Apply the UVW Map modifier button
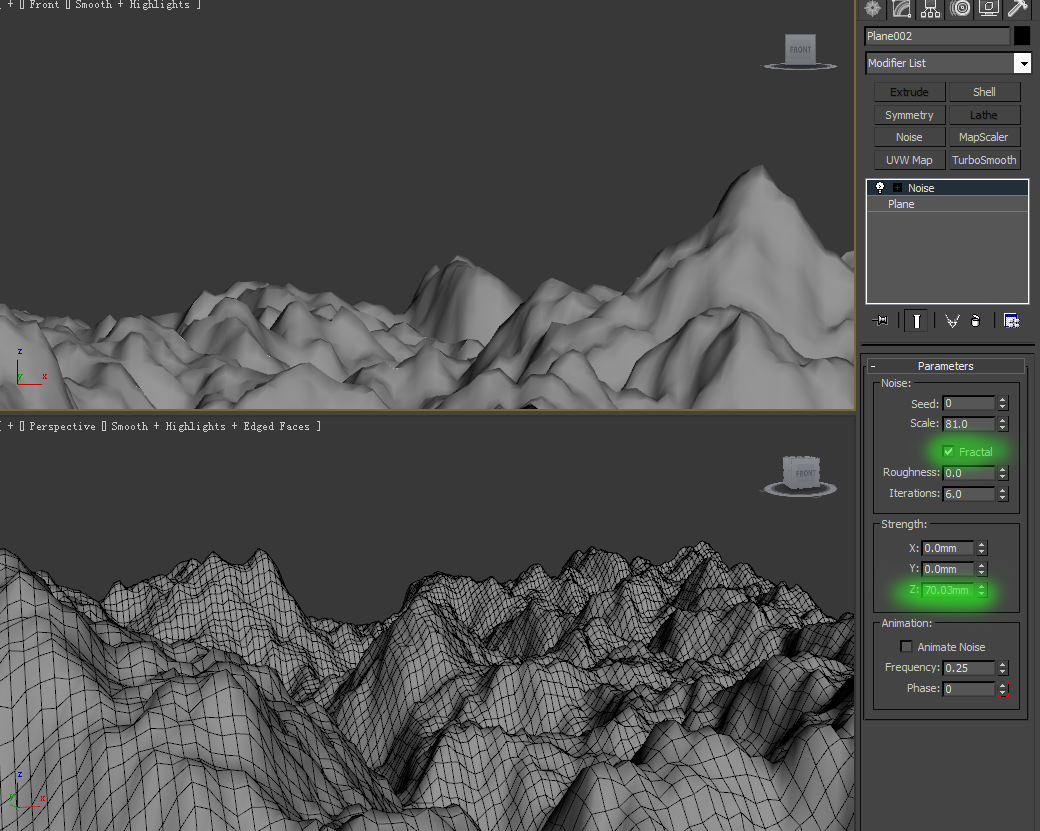 pos(909,160)
